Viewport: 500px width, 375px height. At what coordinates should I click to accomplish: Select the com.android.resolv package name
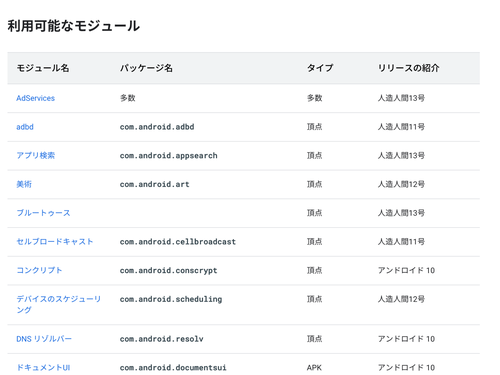[162, 339]
